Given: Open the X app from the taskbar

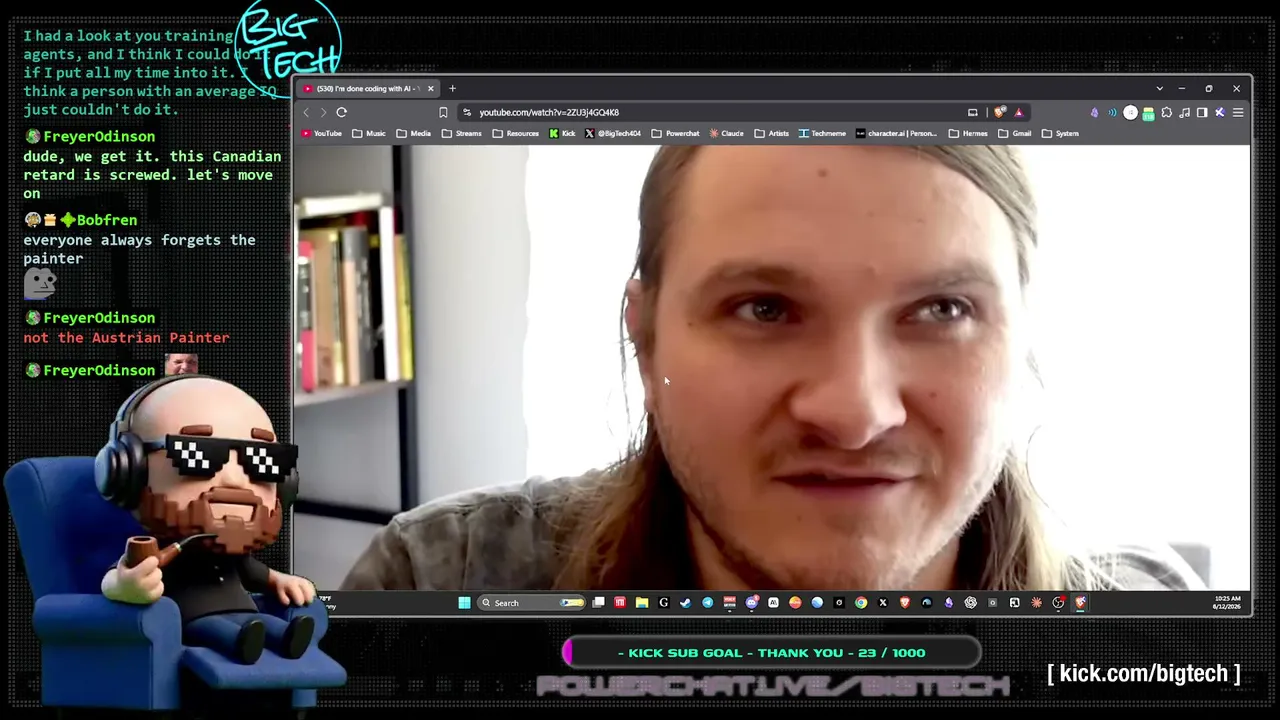Looking at the screenshot, I should (883, 603).
